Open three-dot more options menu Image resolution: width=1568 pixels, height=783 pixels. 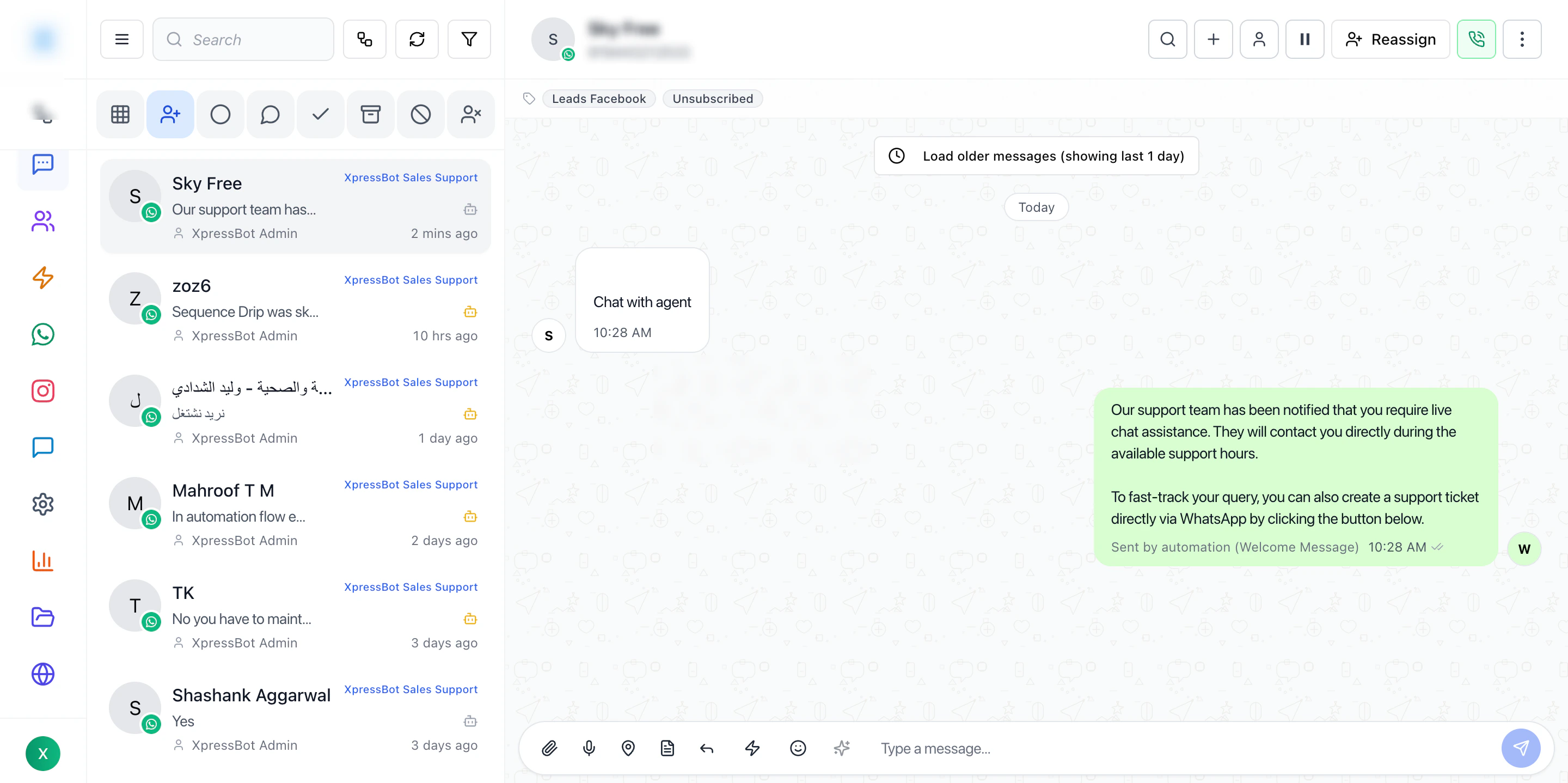click(1522, 40)
